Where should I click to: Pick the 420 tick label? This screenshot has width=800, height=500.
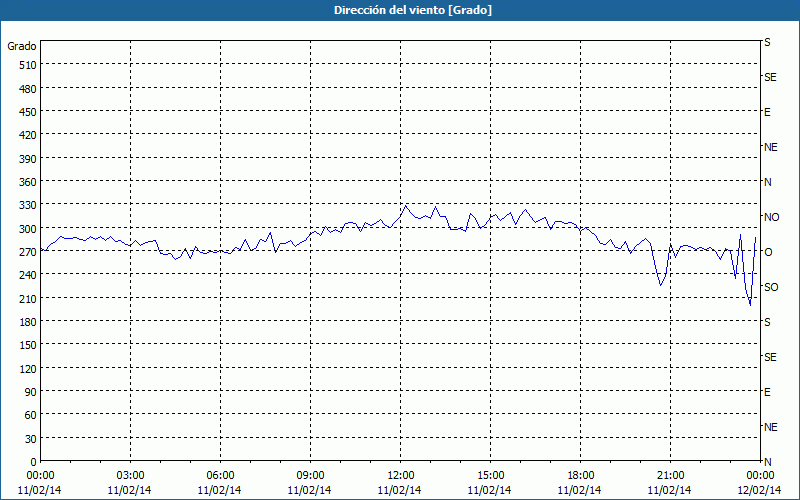click(x=29, y=135)
